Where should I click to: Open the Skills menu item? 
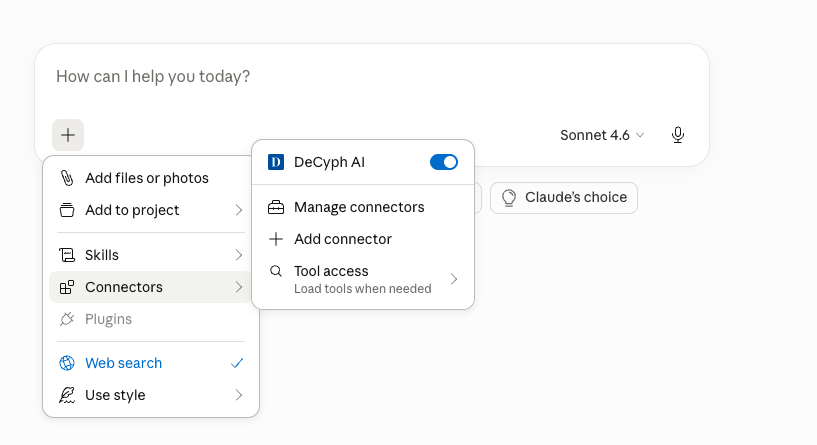click(151, 255)
